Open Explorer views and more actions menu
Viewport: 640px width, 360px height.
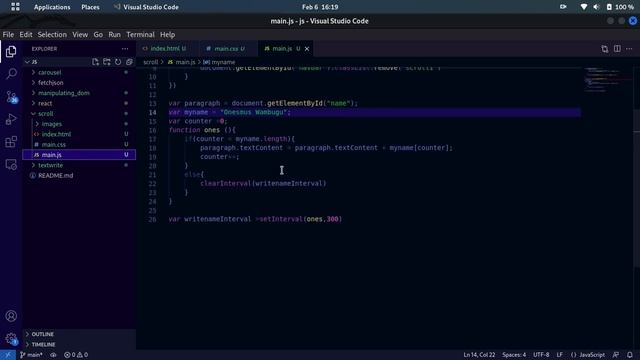tap(125, 49)
